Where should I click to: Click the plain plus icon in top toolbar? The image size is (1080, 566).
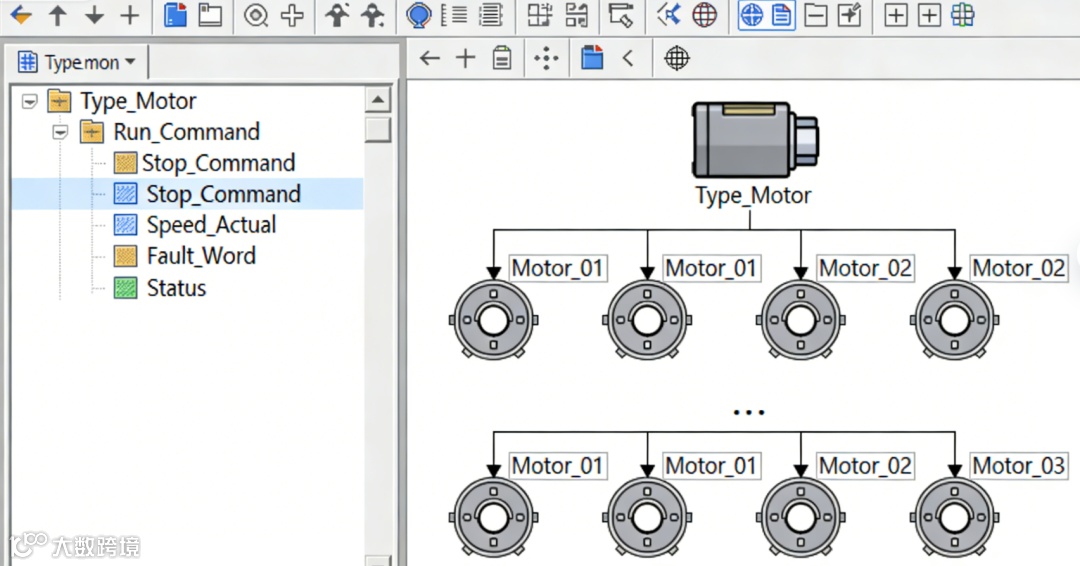(x=129, y=14)
